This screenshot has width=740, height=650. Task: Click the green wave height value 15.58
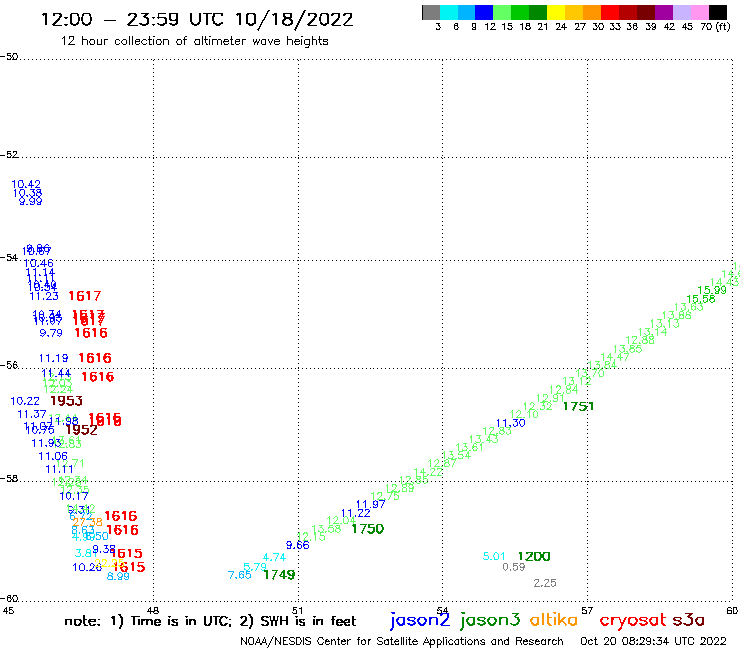pos(700,299)
